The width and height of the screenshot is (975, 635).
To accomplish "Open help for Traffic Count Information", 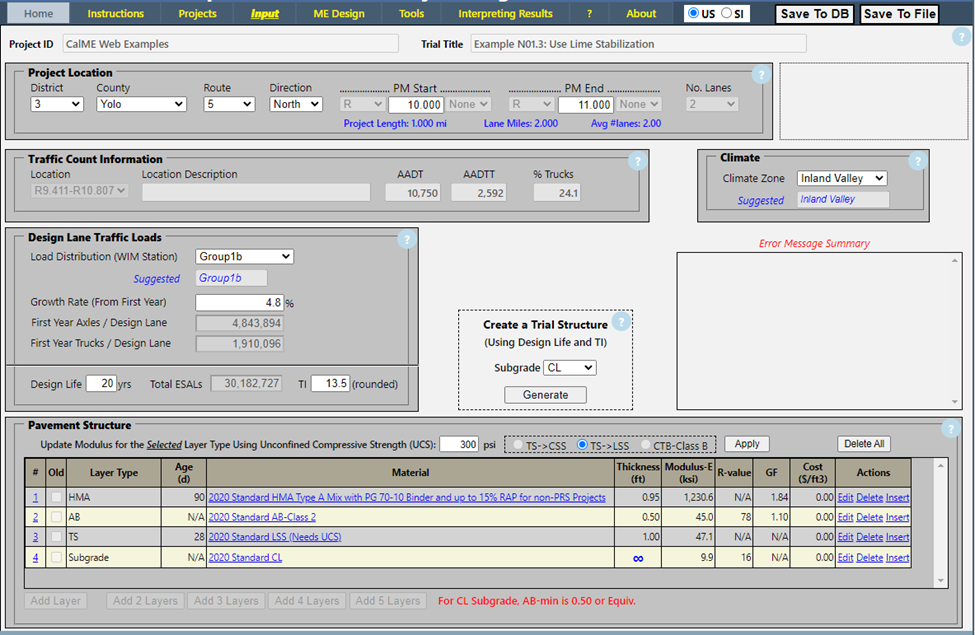I will pos(637,161).
